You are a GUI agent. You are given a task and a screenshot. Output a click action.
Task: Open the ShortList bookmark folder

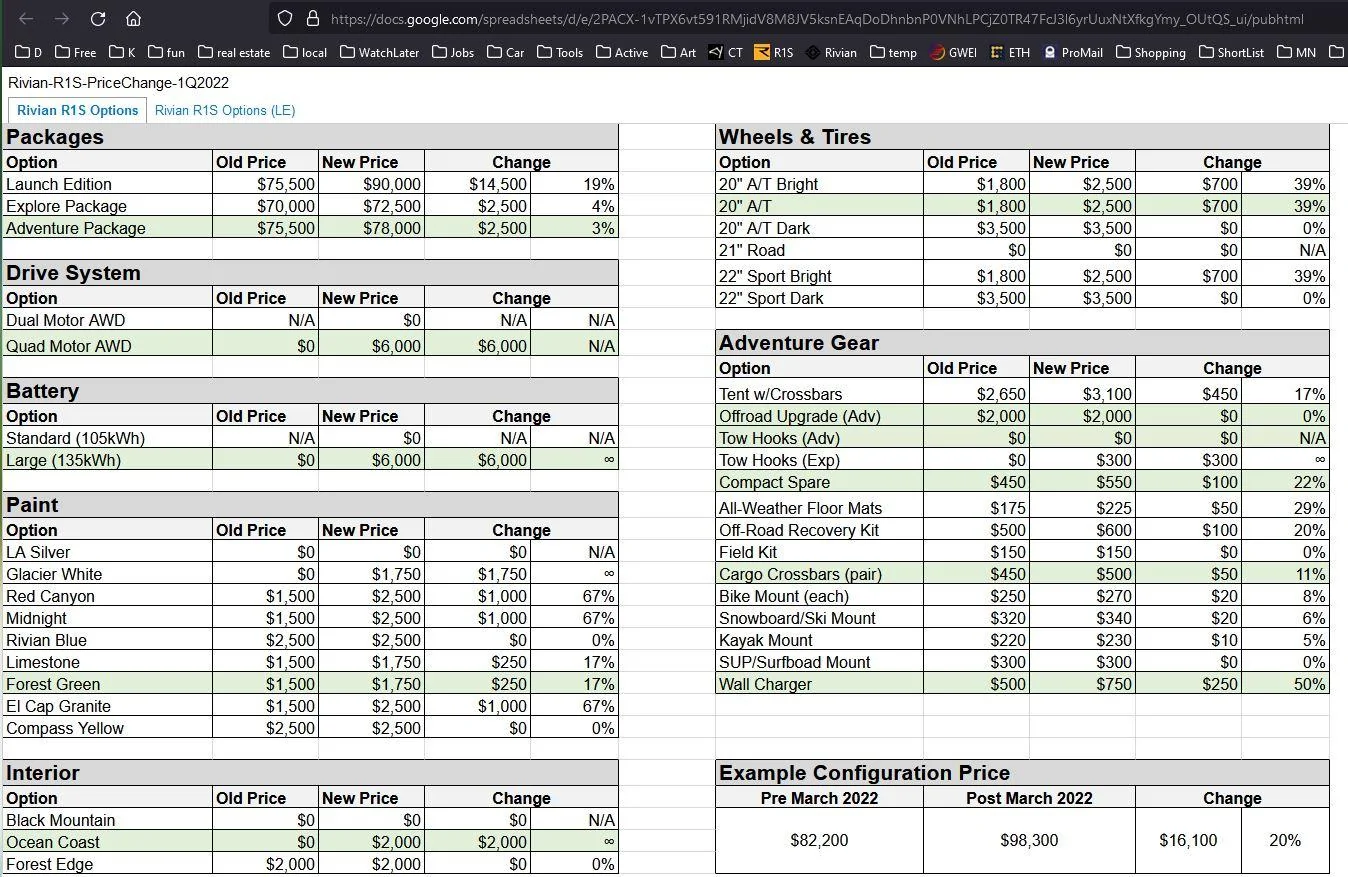[1231, 52]
